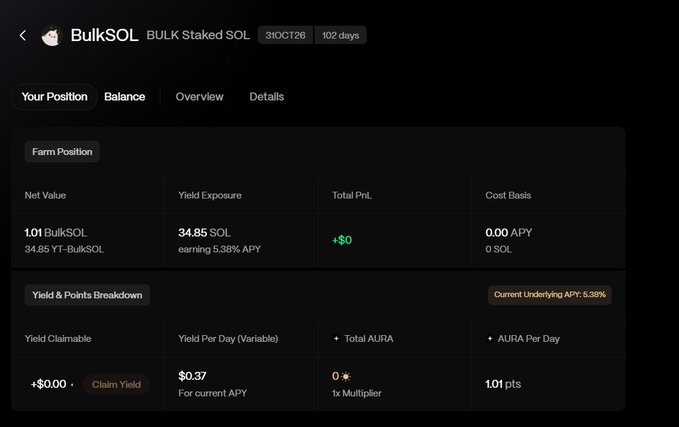Click the Cost Basis column header
The width and height of the screenshot is (679, 427).
(x=508, y=195)
